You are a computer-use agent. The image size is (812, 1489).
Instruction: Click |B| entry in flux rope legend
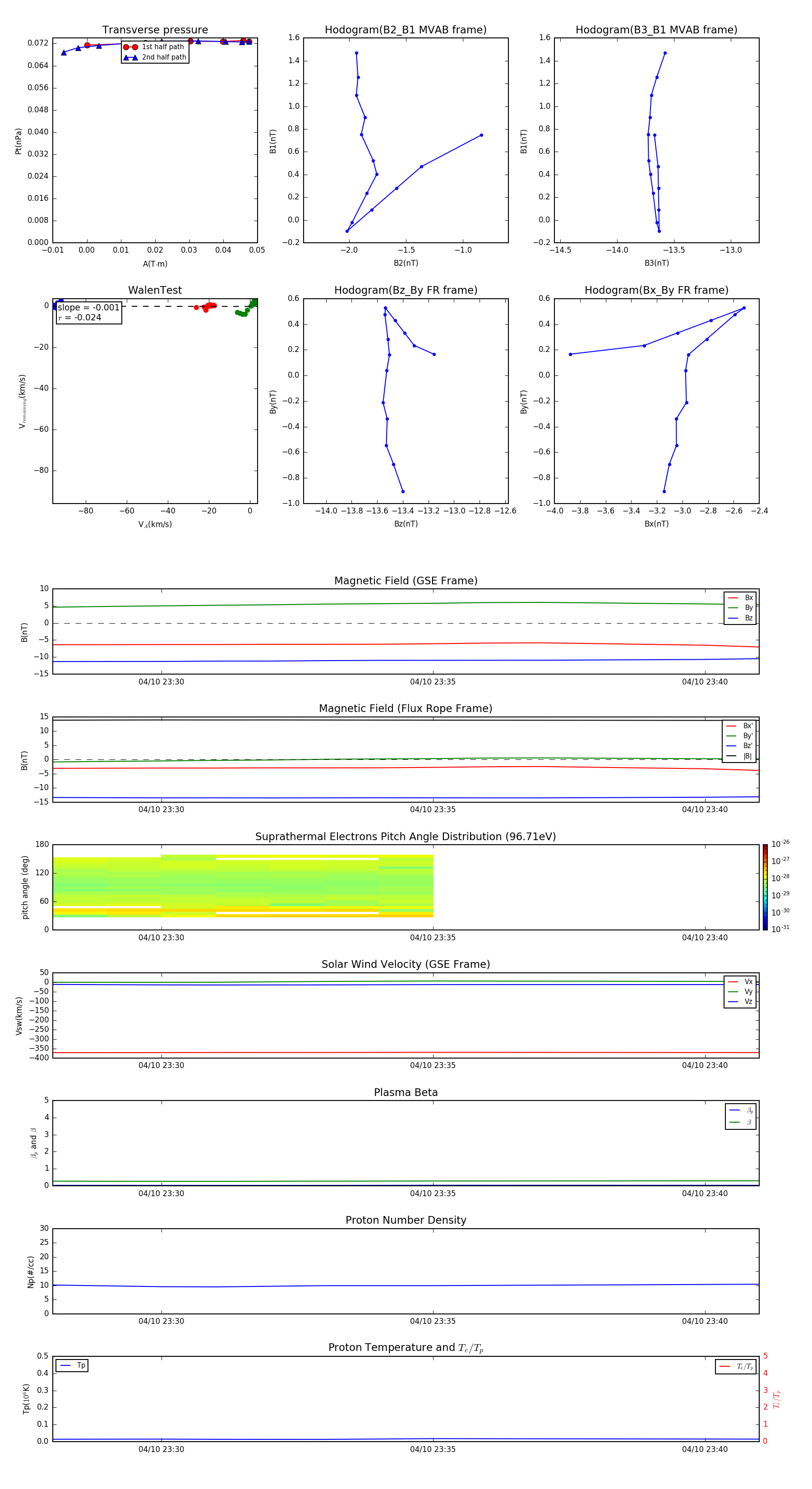[x=740, y=756]
